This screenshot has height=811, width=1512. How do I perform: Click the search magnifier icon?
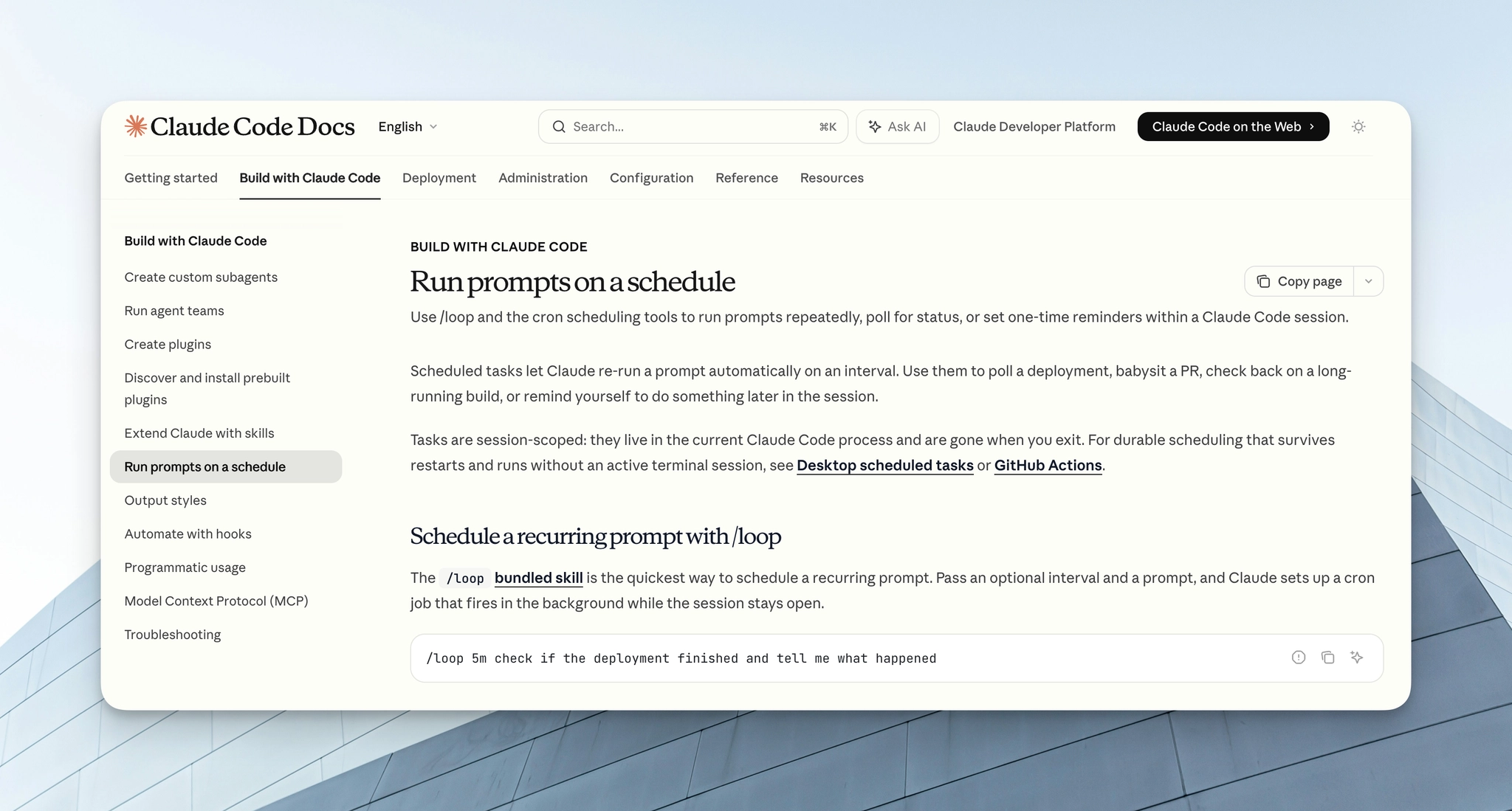click(x=559, y=127)
